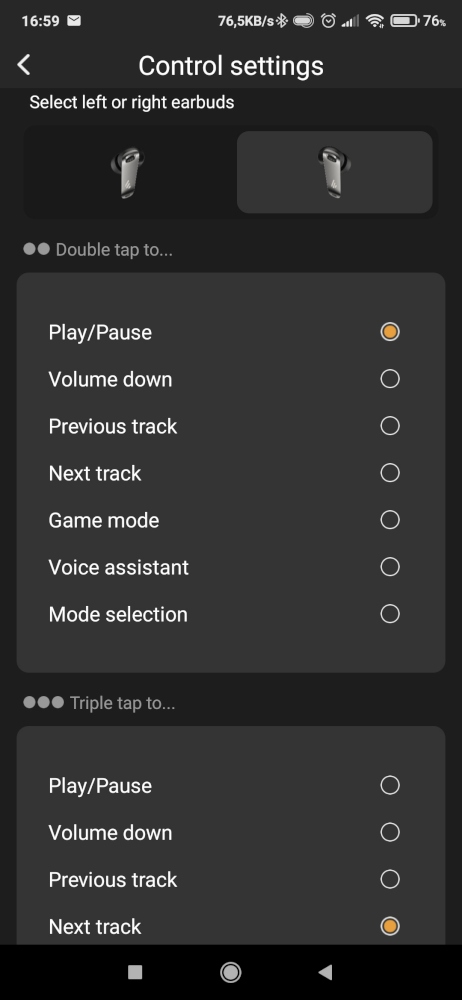462x1000 pixels.
Task: Tap the battery status icon
Action: point(404,21)
